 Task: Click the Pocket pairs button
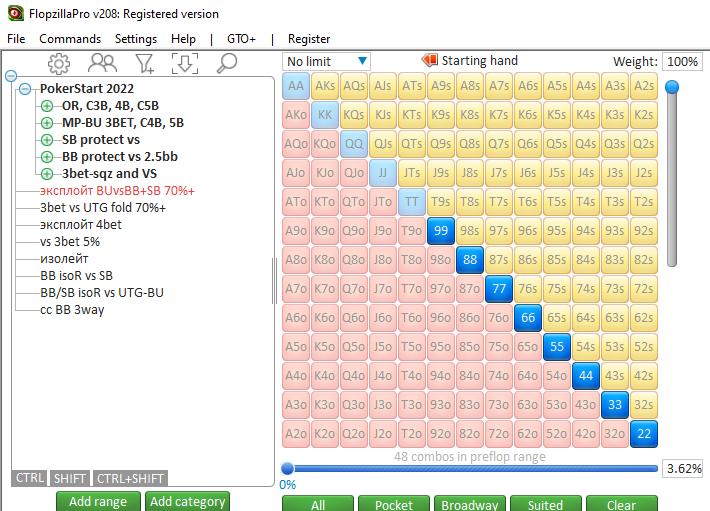(x=394, y=504)
